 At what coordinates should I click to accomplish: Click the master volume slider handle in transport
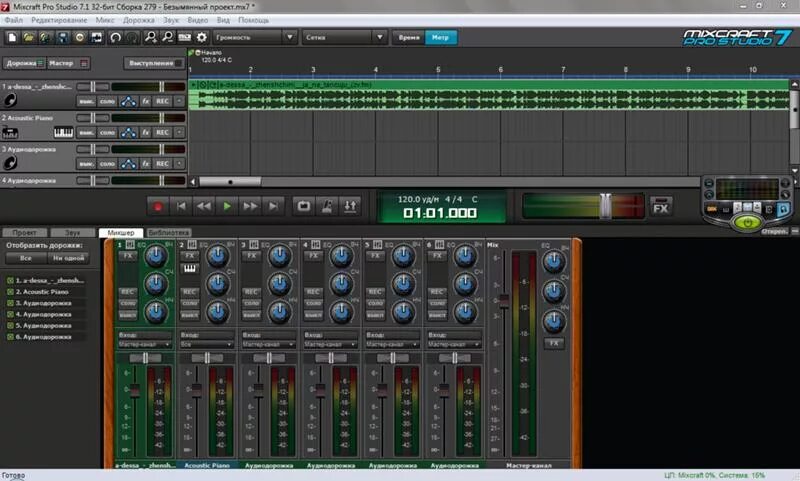tap(605, 206)
